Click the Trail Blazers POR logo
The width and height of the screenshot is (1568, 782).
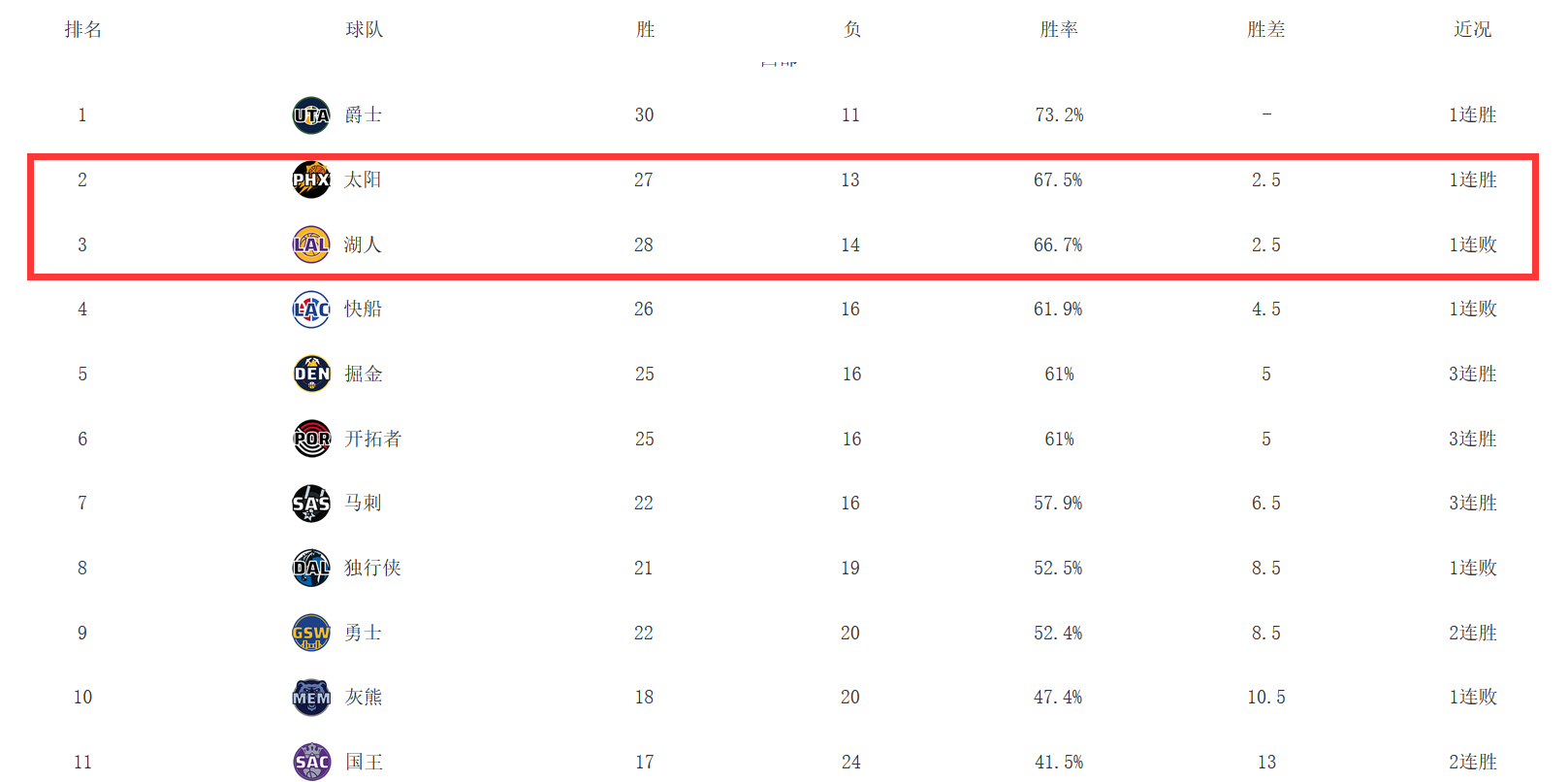[311, 439]
